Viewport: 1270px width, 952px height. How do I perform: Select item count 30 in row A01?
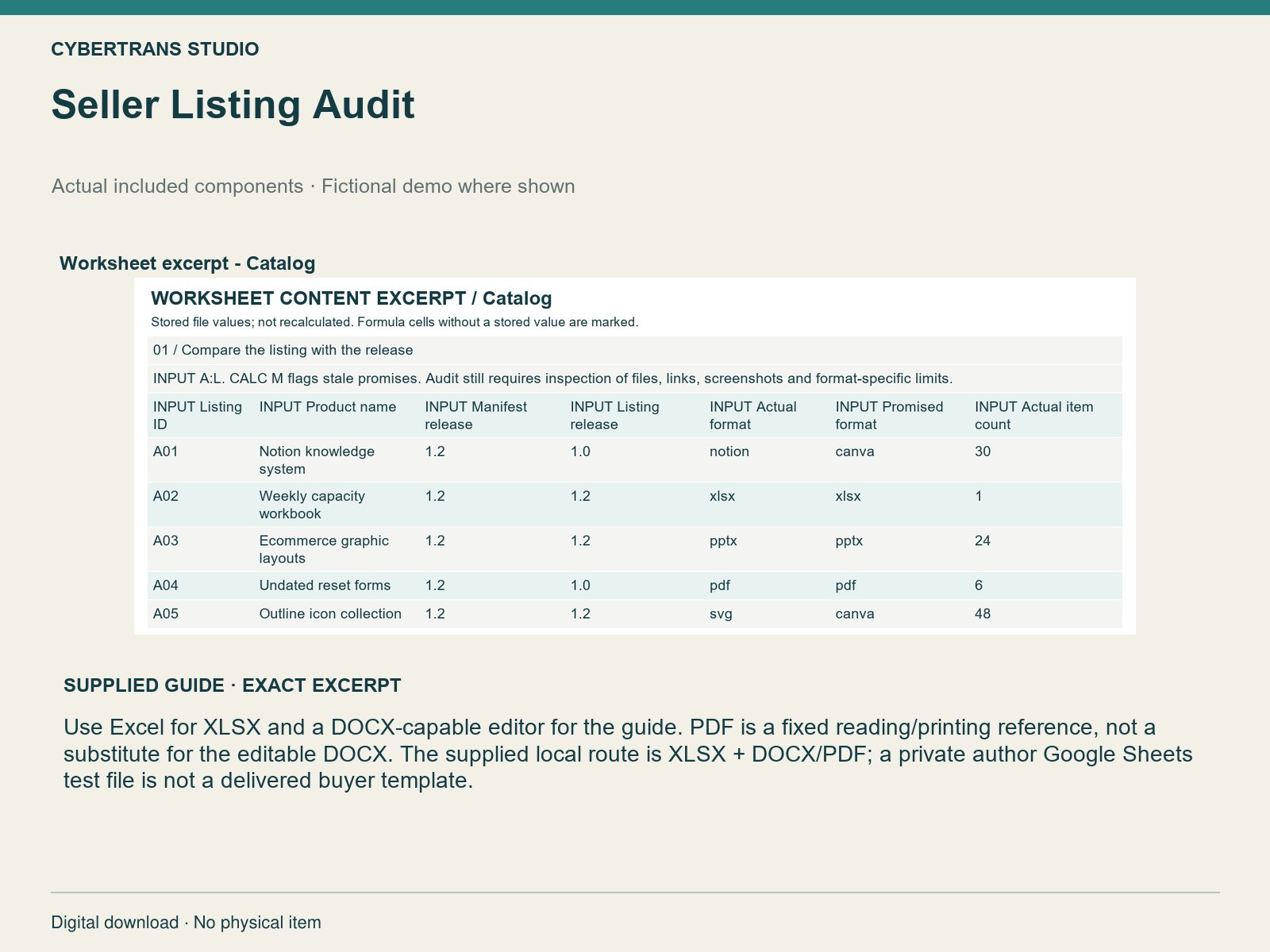(983, 451)
